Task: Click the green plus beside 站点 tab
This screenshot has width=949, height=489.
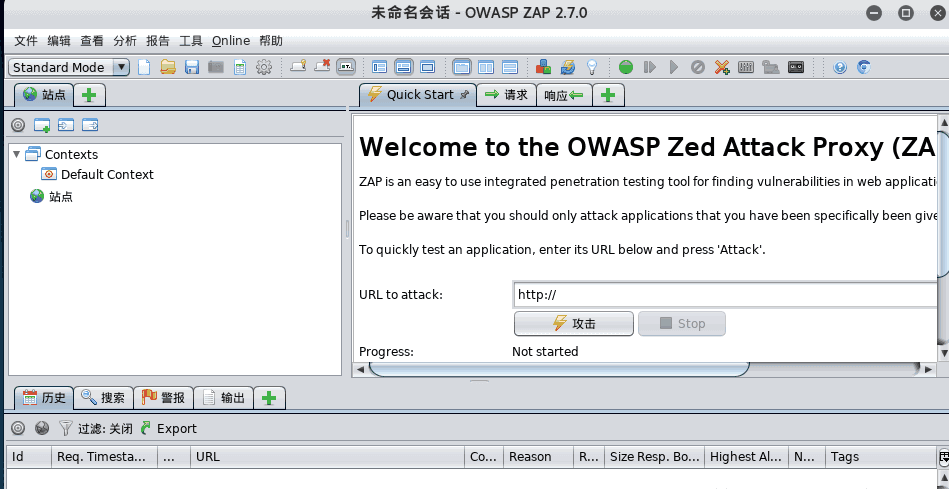Action: click(90, 95)
